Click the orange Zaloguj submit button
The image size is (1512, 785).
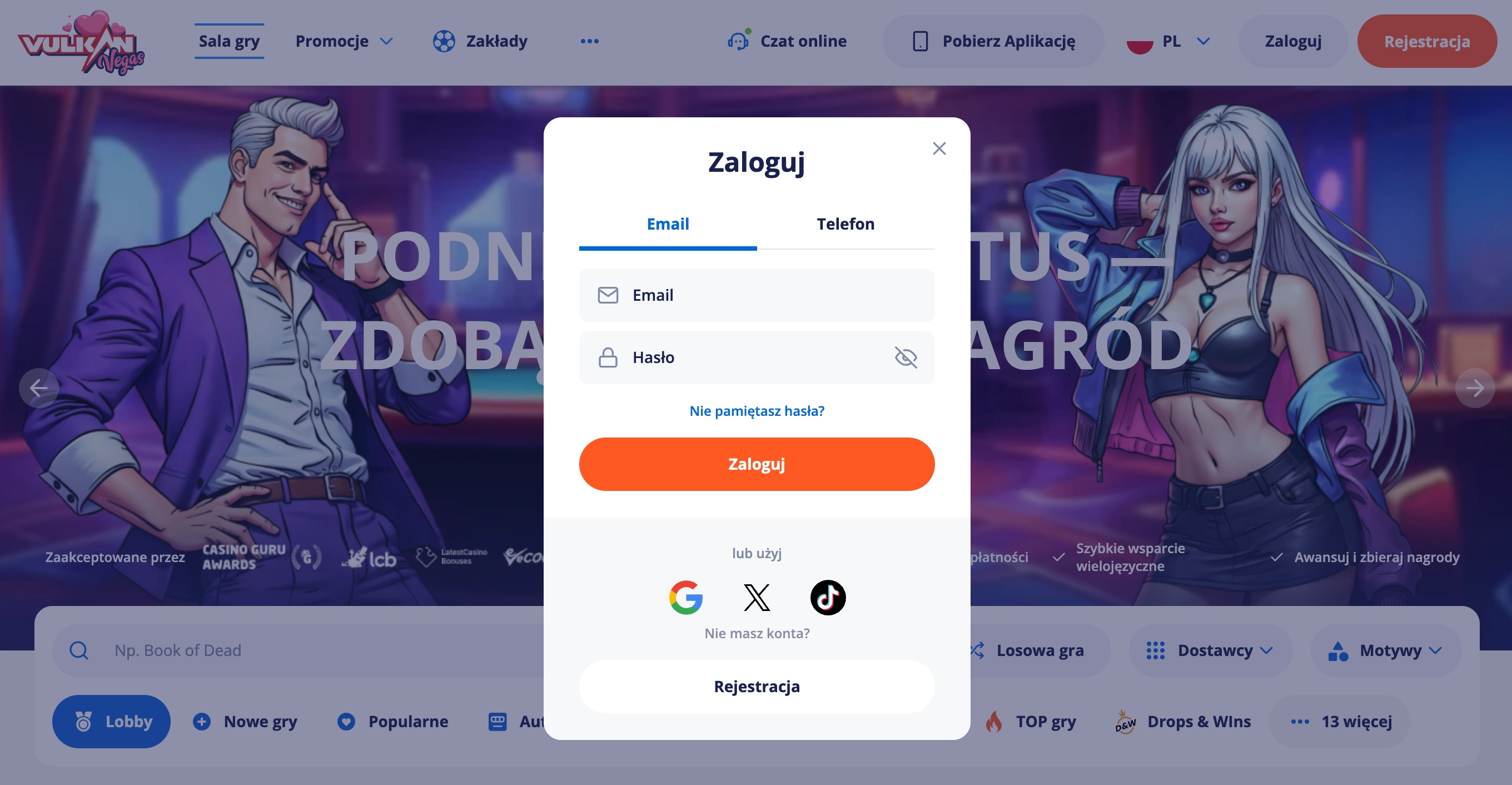click(757, 464)
